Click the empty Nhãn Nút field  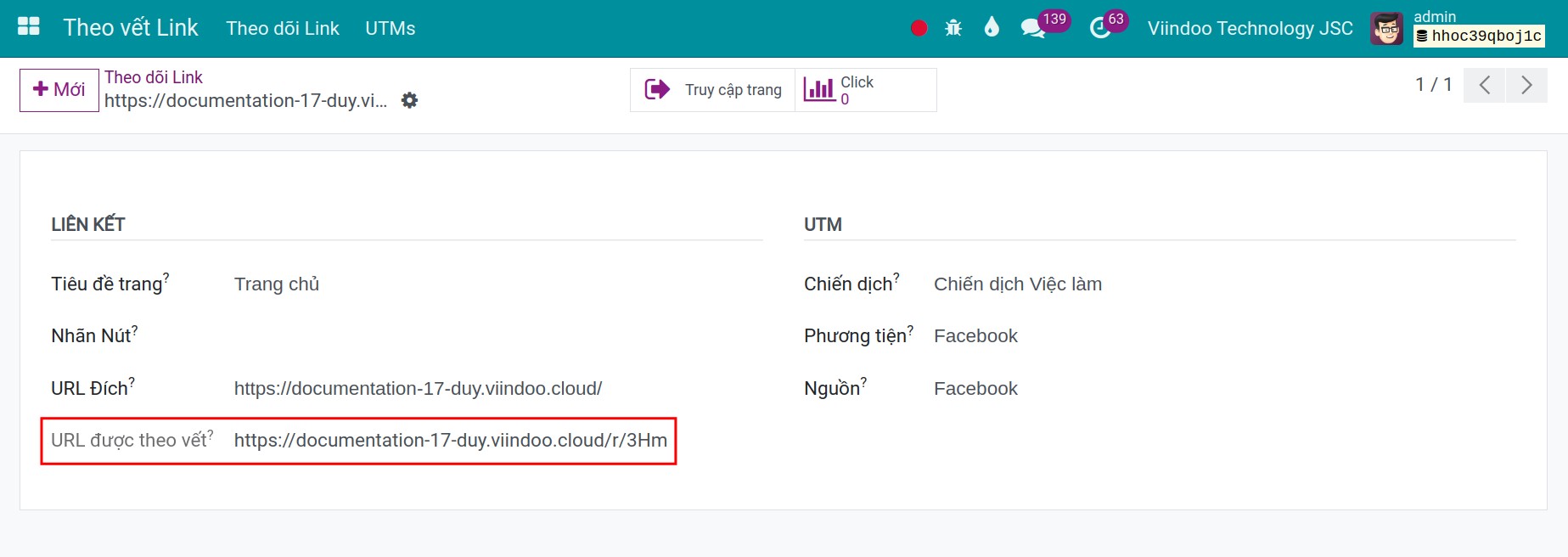[x=497, y=335]
